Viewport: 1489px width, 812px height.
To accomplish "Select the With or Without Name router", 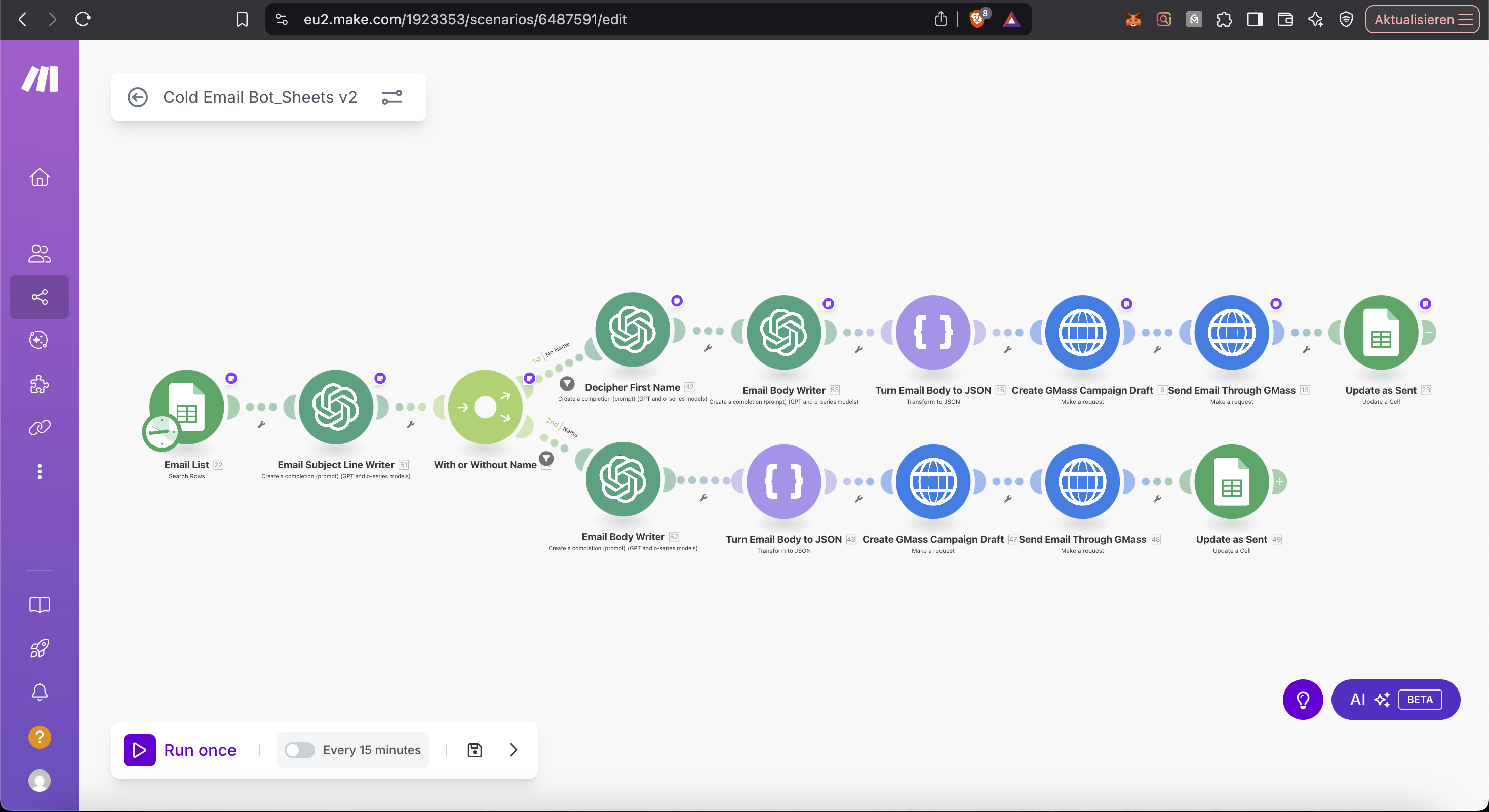I will pos(485,407).
